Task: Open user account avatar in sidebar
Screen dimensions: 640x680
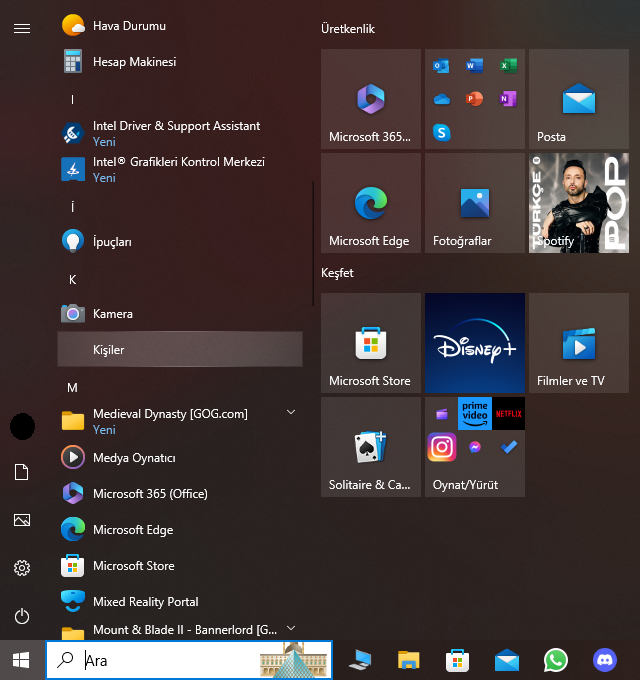Action: pyautogui.click(x=22, y=426)
